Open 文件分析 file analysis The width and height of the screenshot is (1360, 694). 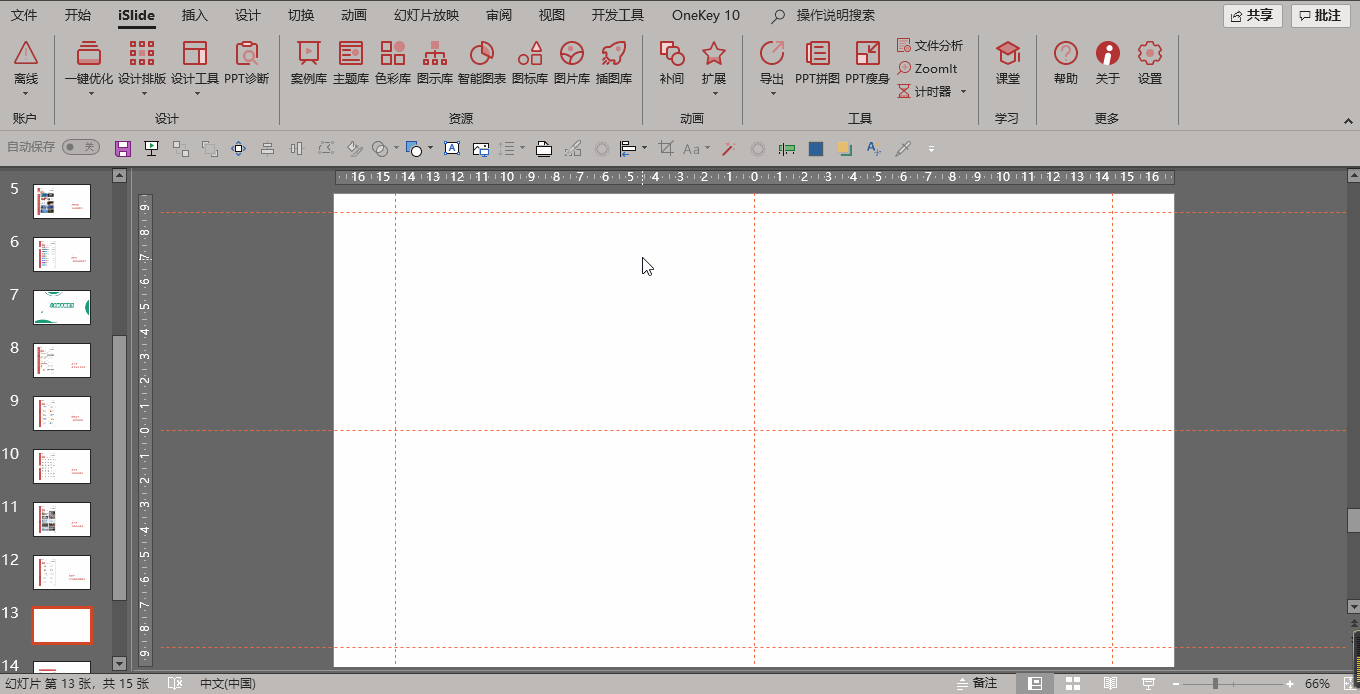click(x=930, y=45)
